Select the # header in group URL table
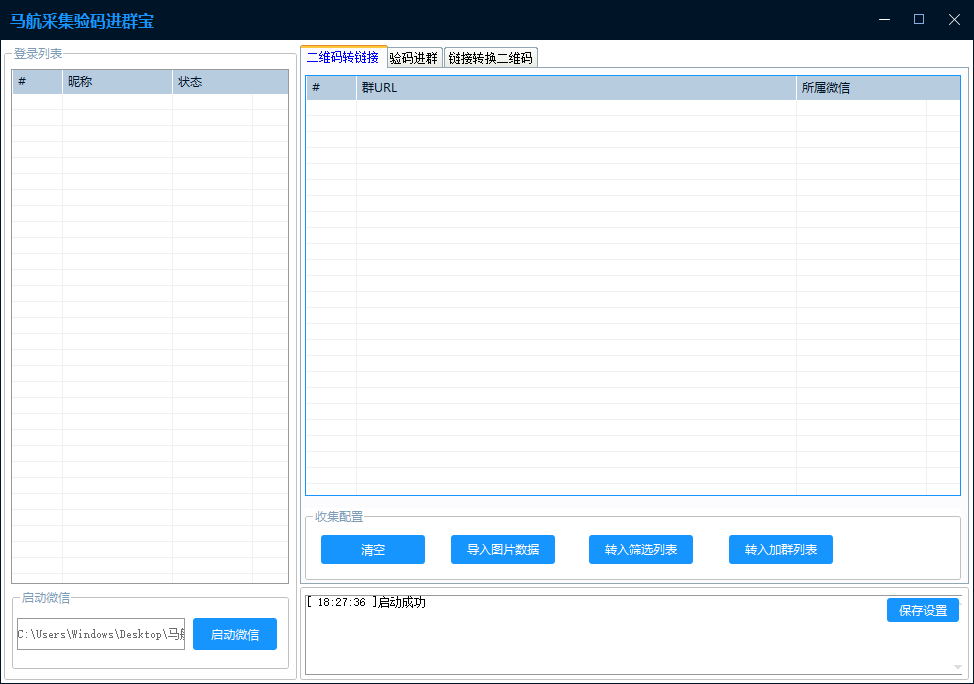This screenshot has height=684, width=974. 331,88
